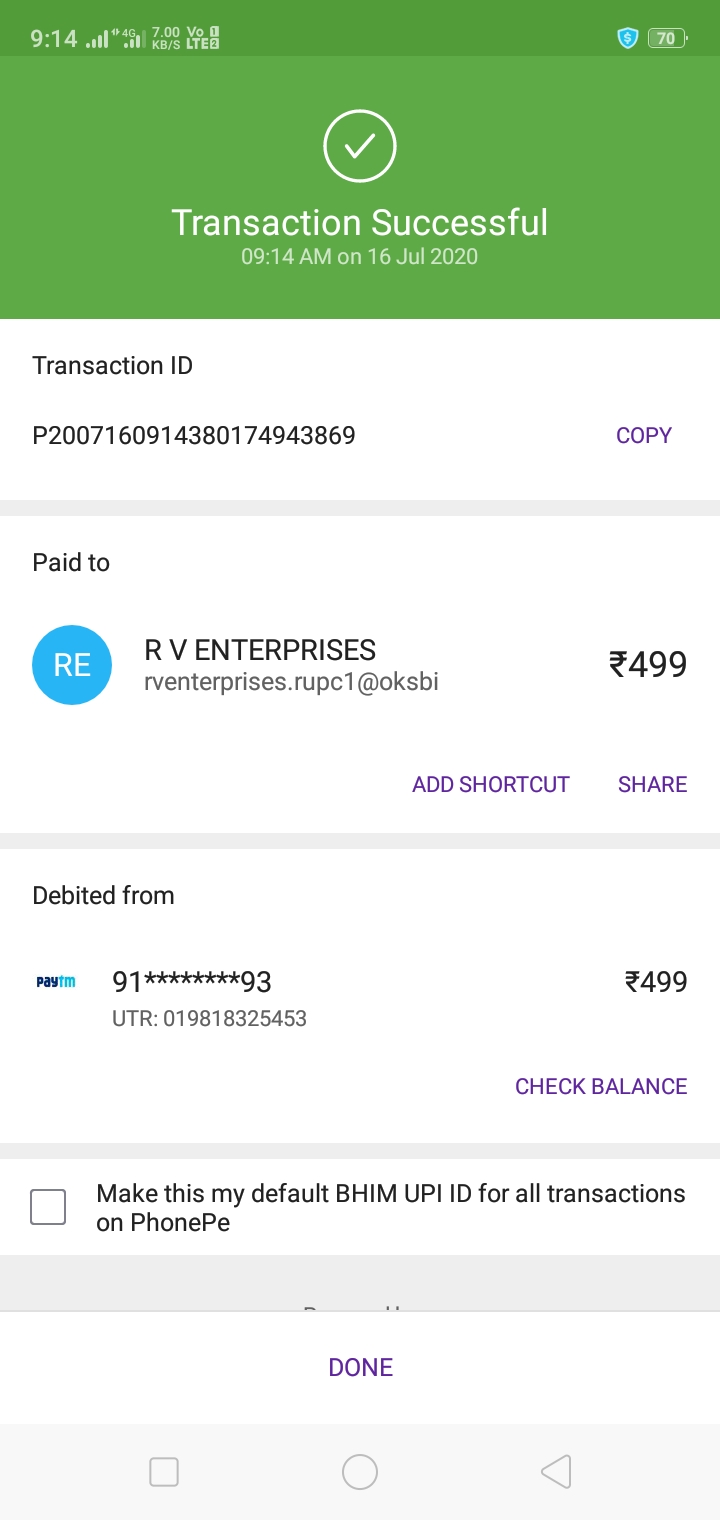Tap the UPI ID rventerprises.rupc1@oksbi

click(x=292, y=682)
